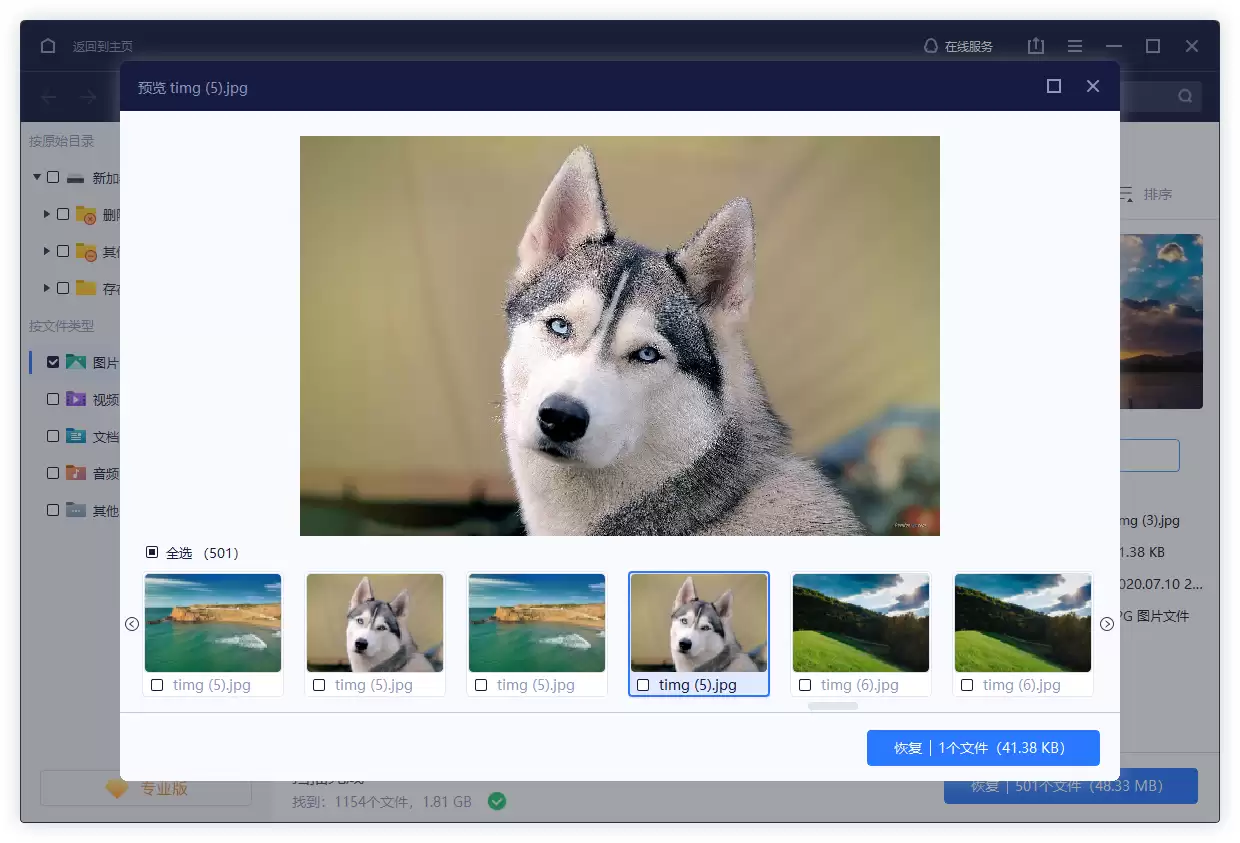Expand the first folder with red badge
This screenshot has height=843, width=1240.
coord(47,214)
